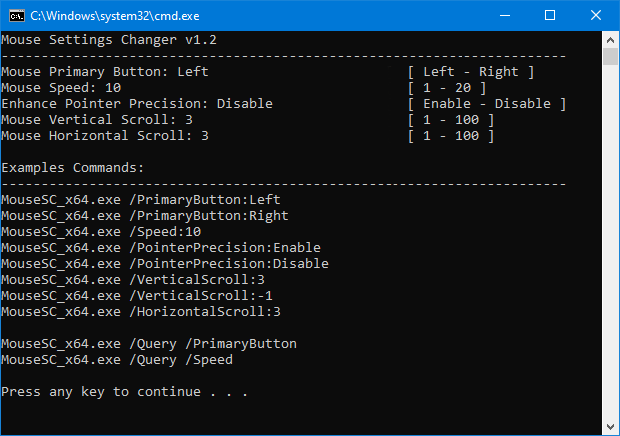Click the "Mouse Primary Button: Left" line
Viewport: 620px width, 436px height.
105,72
